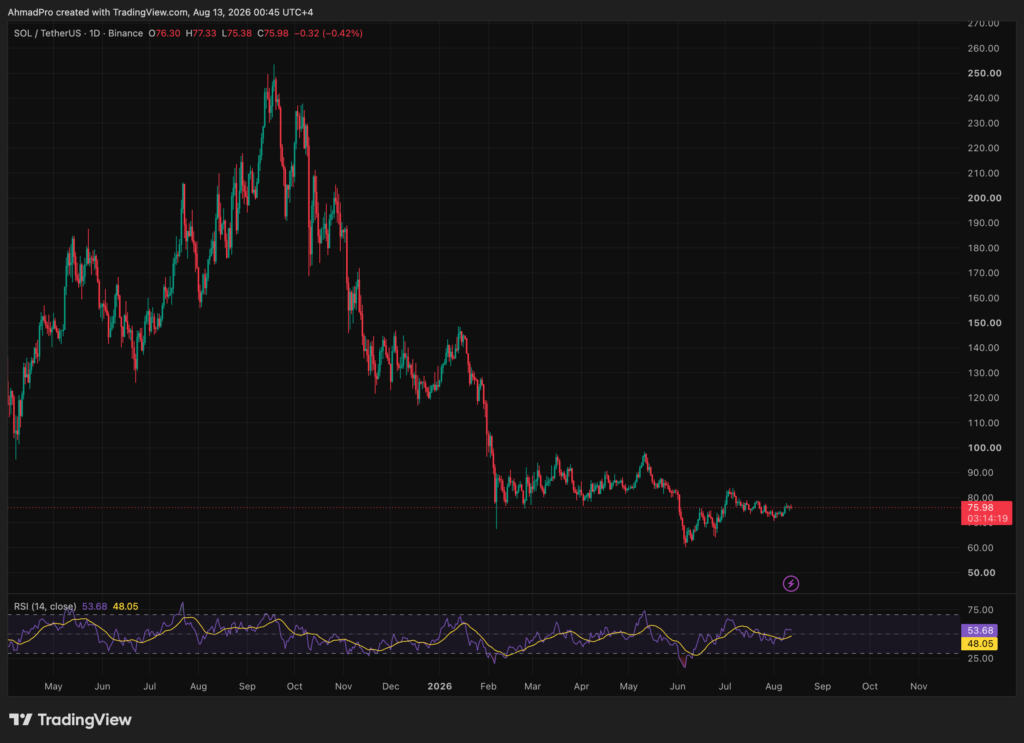Click the 170.00 price scale label
Image resolution: width=1024 pixels, height=743 pixels.
[x=984, y=273]
